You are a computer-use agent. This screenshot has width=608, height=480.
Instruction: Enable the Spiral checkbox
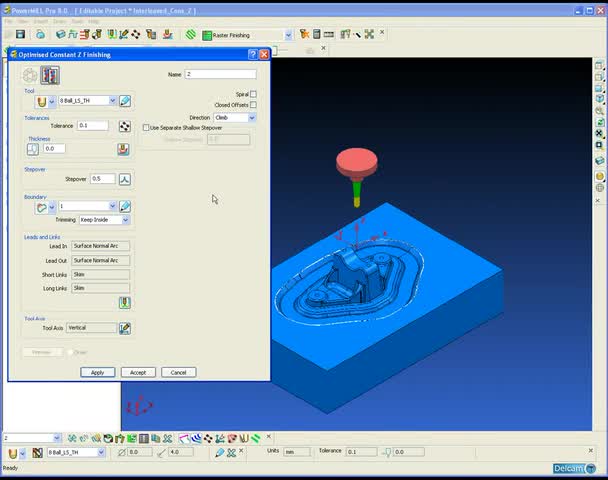coord(253,94)
